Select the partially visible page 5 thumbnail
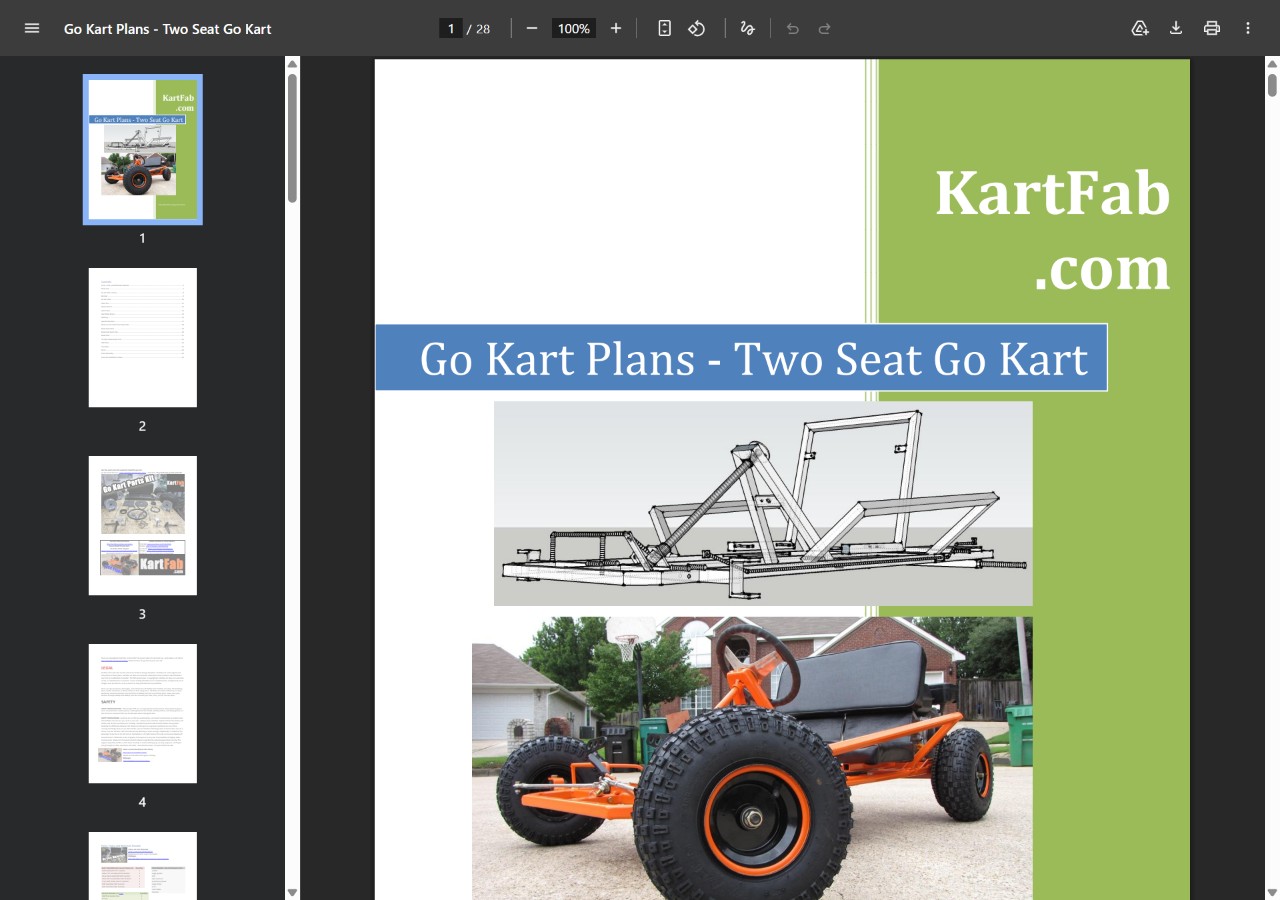Viewport: 1280px width, 900px height. click(143, 866)
